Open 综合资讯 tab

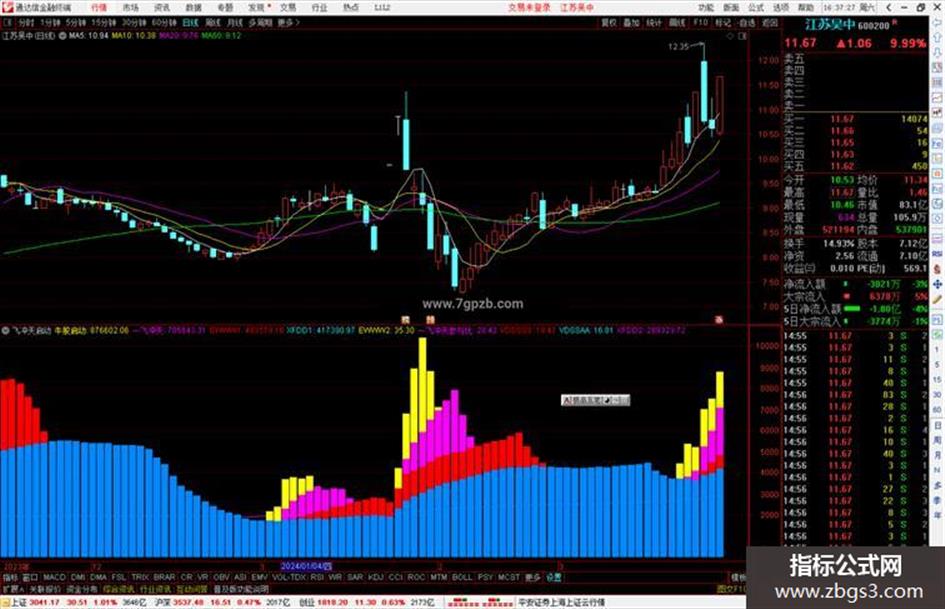pos(119,588)
